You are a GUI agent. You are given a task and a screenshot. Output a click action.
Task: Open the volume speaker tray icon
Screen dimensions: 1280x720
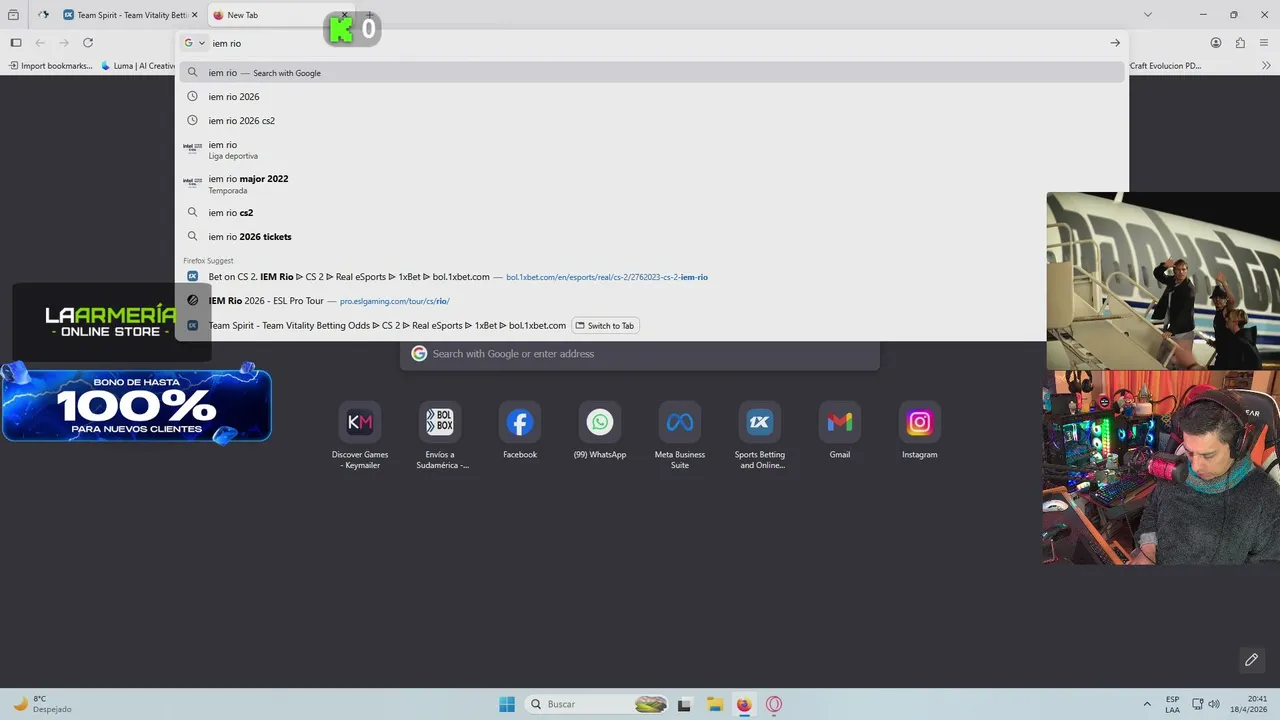1214,704
